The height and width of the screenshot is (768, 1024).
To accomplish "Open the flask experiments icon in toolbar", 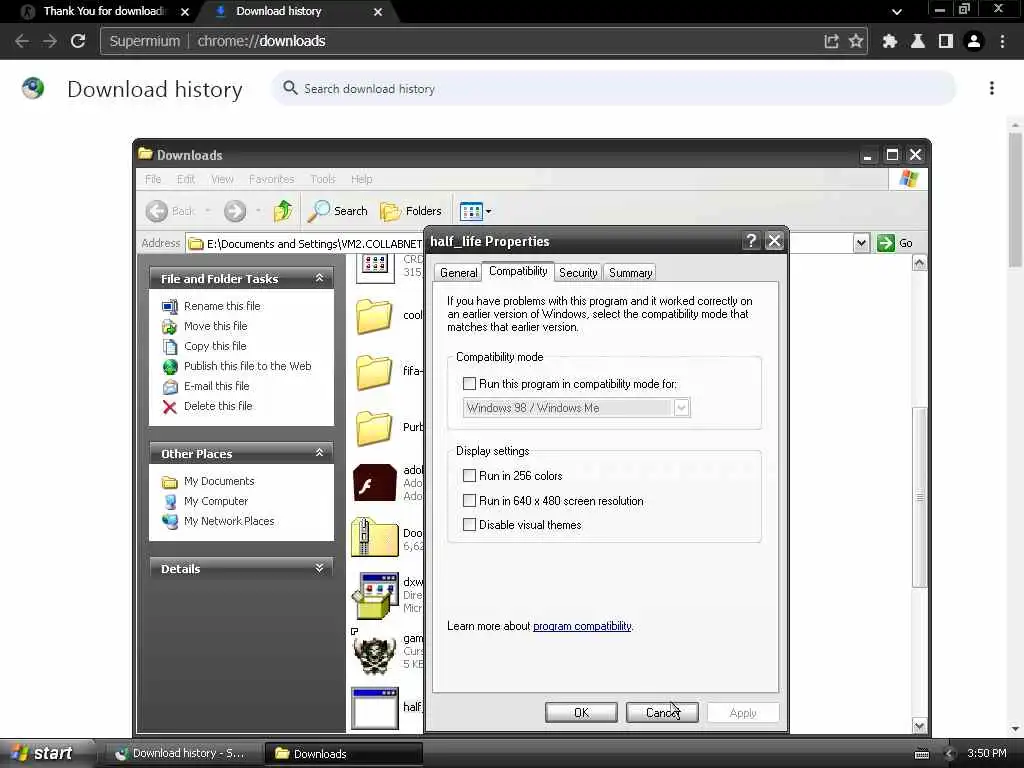I will 918,41.
